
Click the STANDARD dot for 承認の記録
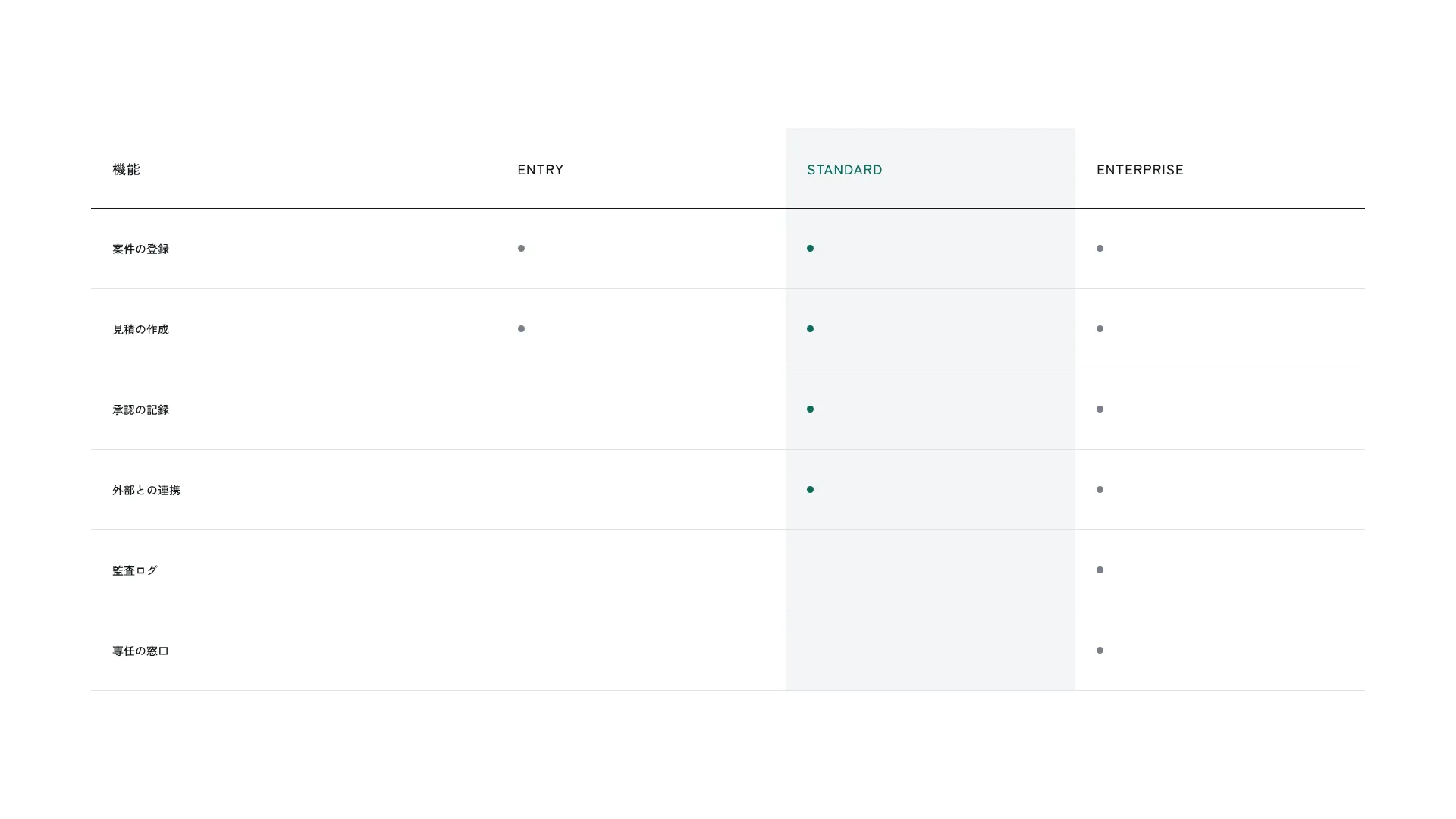(811, 409)
